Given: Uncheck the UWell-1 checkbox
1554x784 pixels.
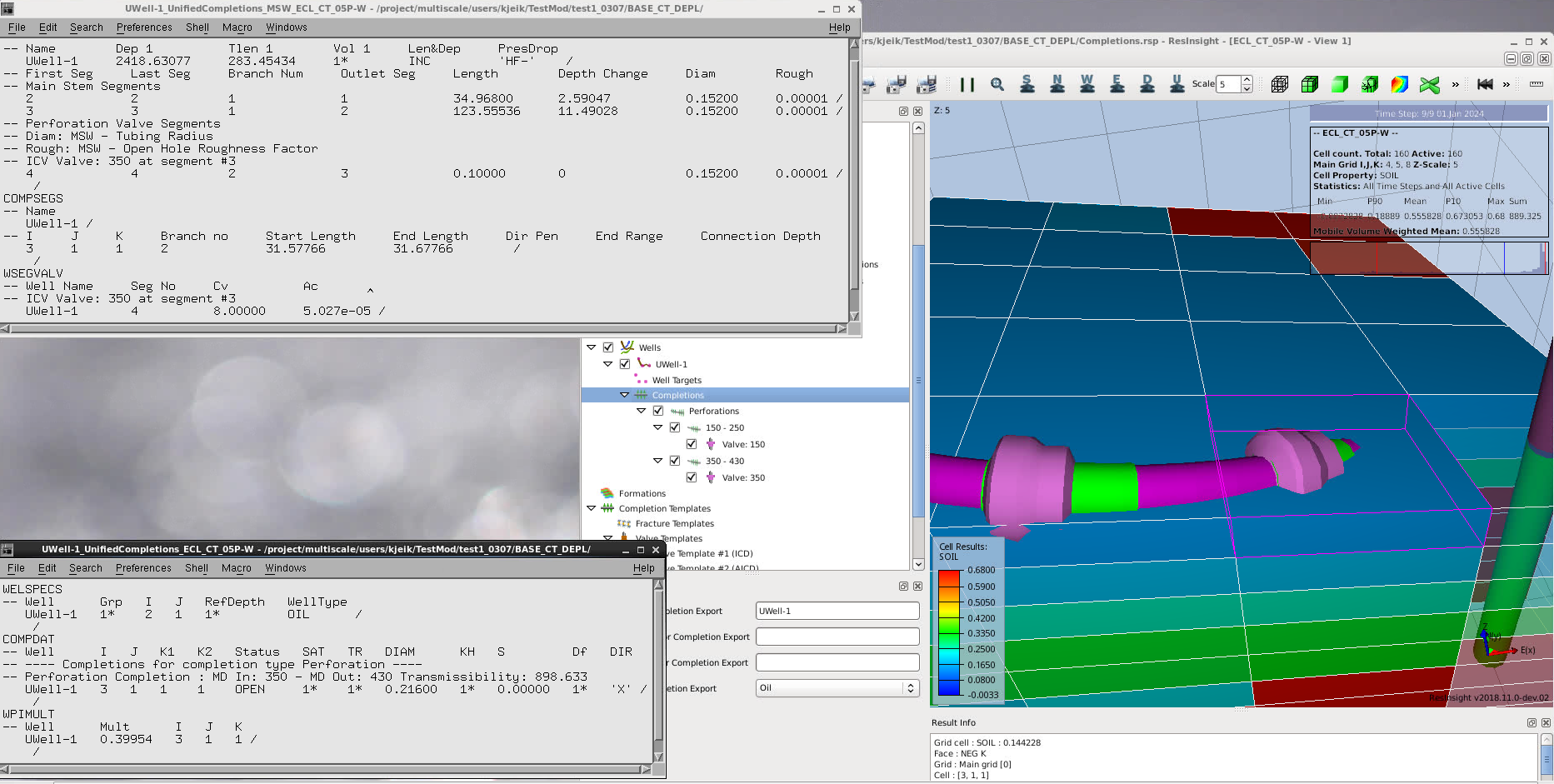Looking at the screenshot, I should (x=625, y=364).
